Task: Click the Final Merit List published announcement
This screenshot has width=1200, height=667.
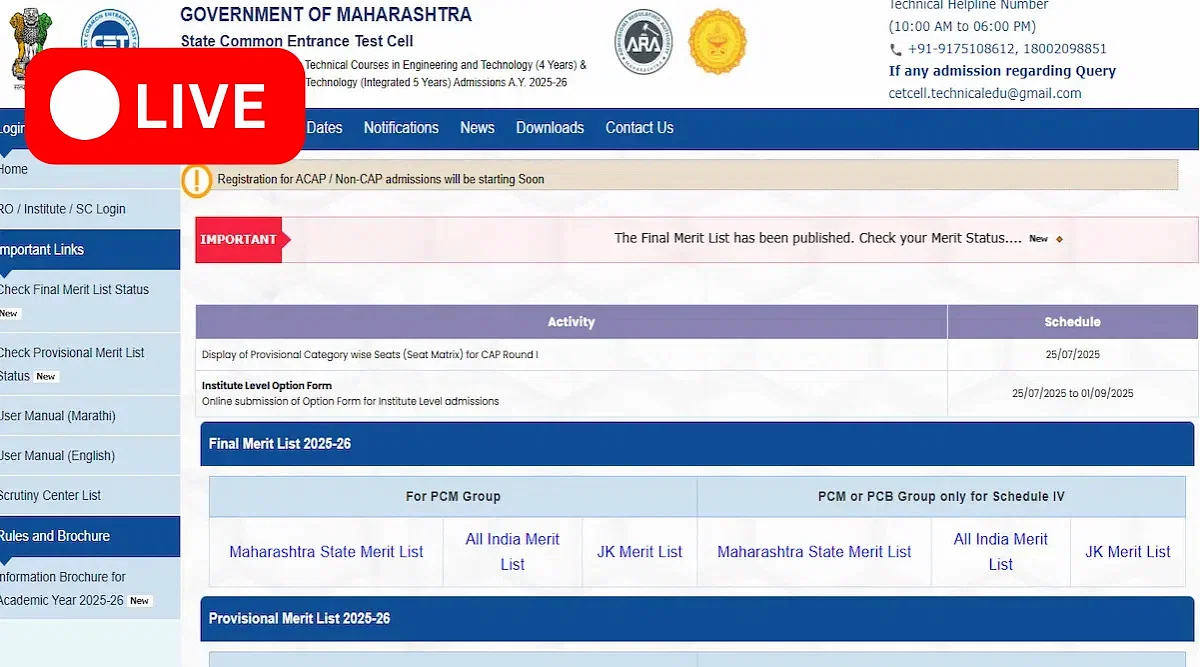Action: [818, 239]
